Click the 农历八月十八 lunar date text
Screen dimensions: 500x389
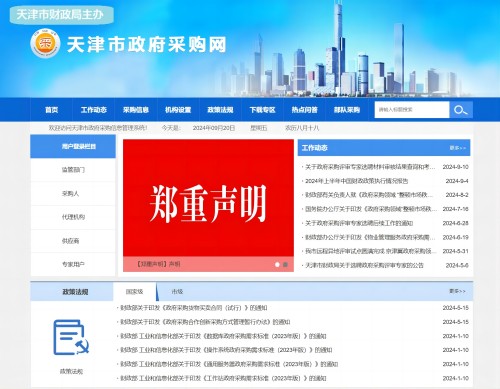point(302,128)
